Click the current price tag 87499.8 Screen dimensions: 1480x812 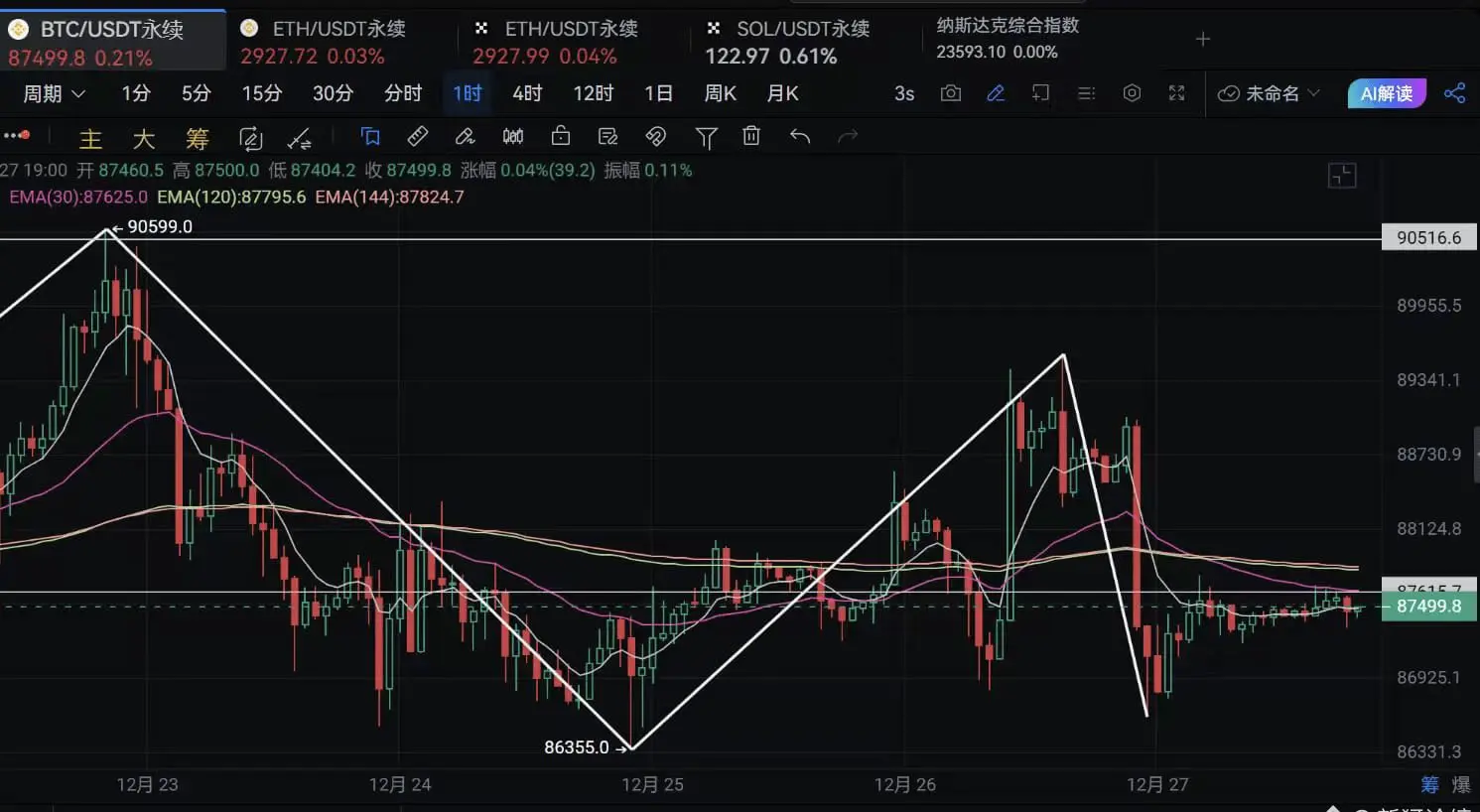point(1429,606)
